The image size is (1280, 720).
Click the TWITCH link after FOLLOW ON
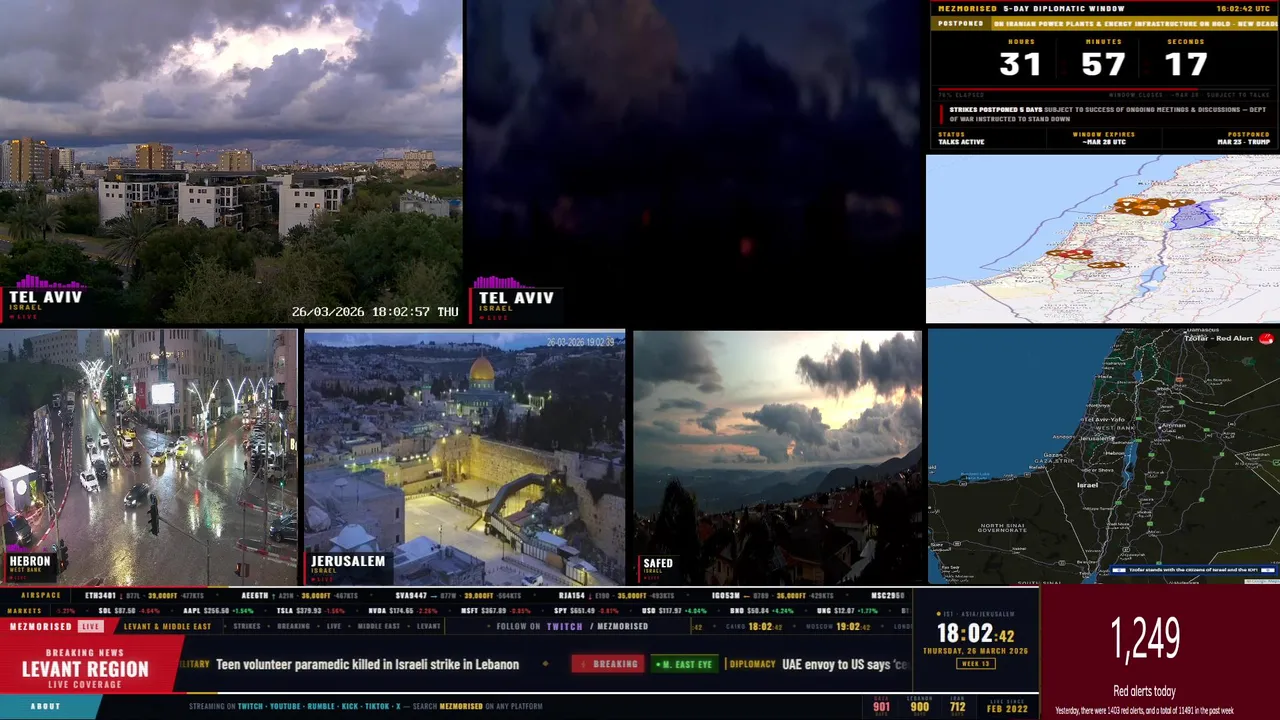[x=565, y=627]
